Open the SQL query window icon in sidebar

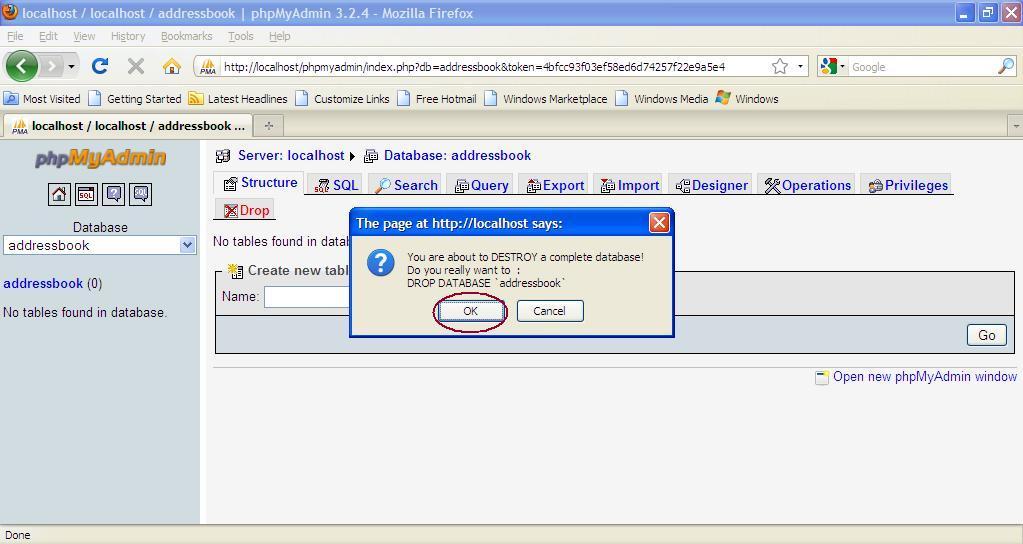pyautogui.click(x=86, y=194)
